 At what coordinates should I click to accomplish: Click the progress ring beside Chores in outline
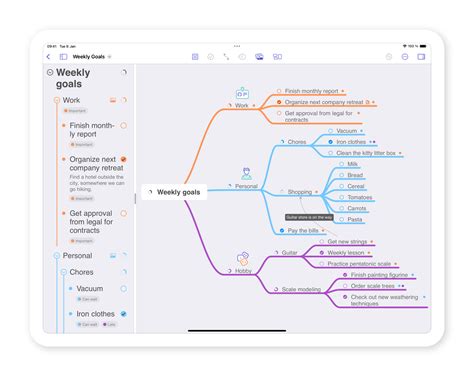point(124,272)
